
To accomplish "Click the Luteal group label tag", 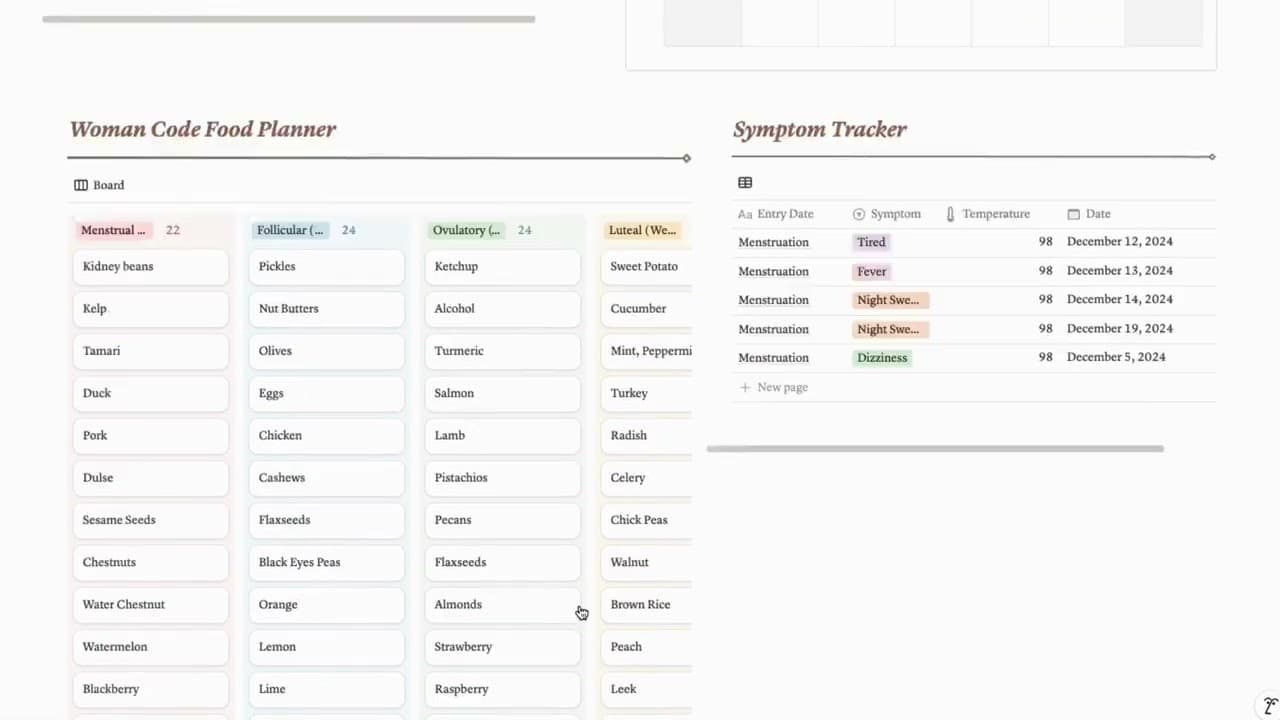I will point(643,230).
